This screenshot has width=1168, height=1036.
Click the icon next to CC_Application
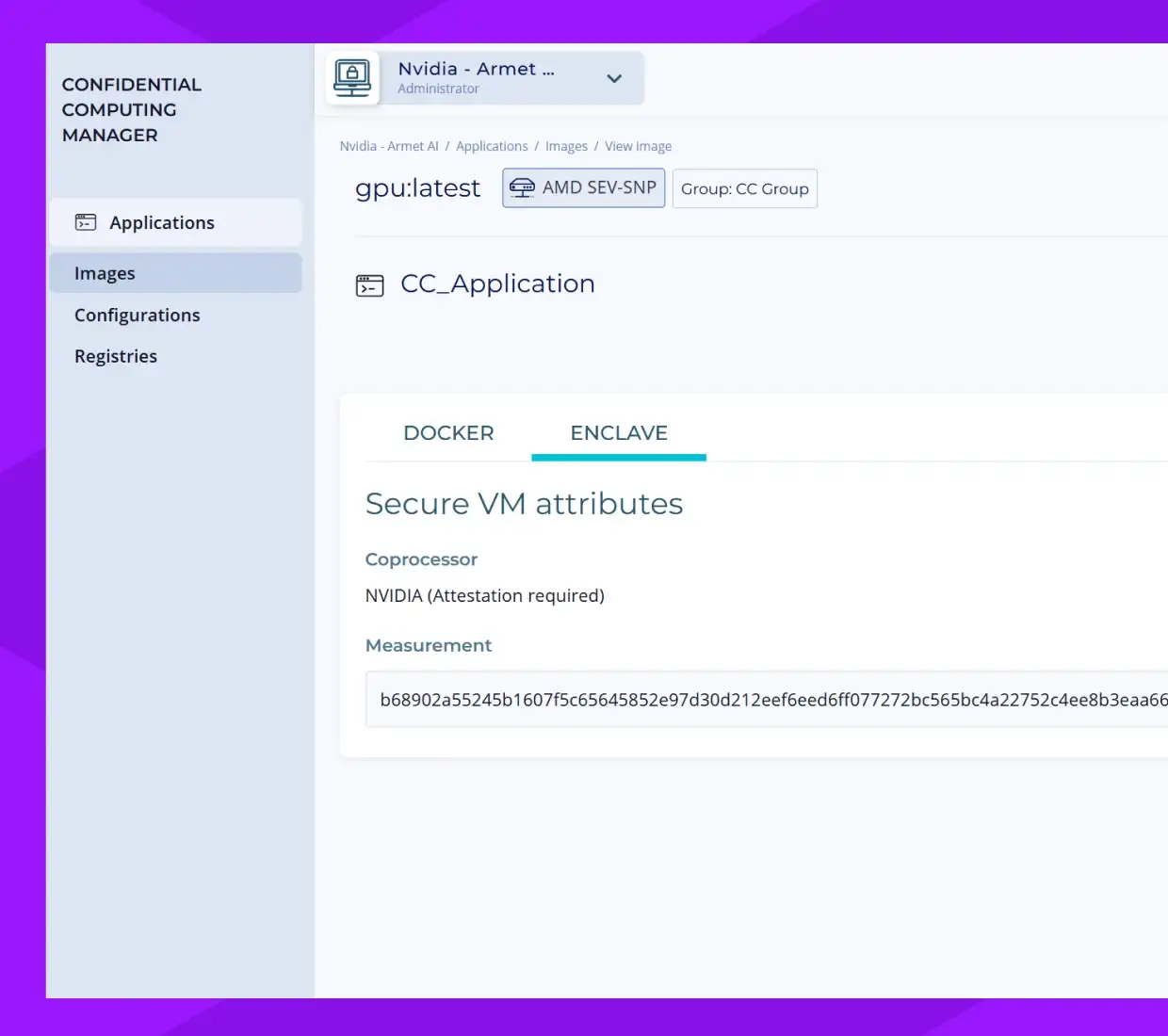[x=369, y=285]
